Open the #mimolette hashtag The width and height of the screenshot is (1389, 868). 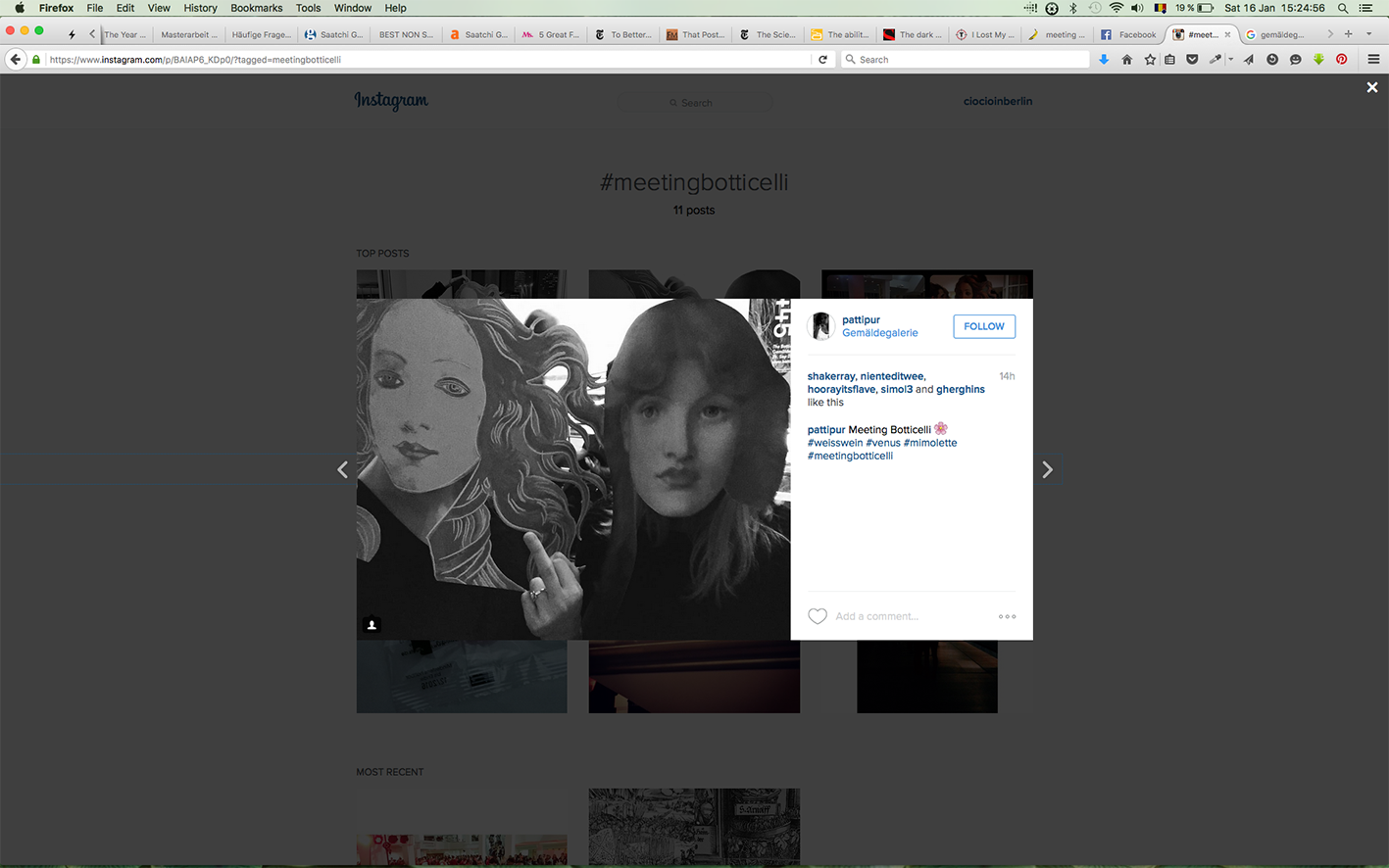[930, 443]
